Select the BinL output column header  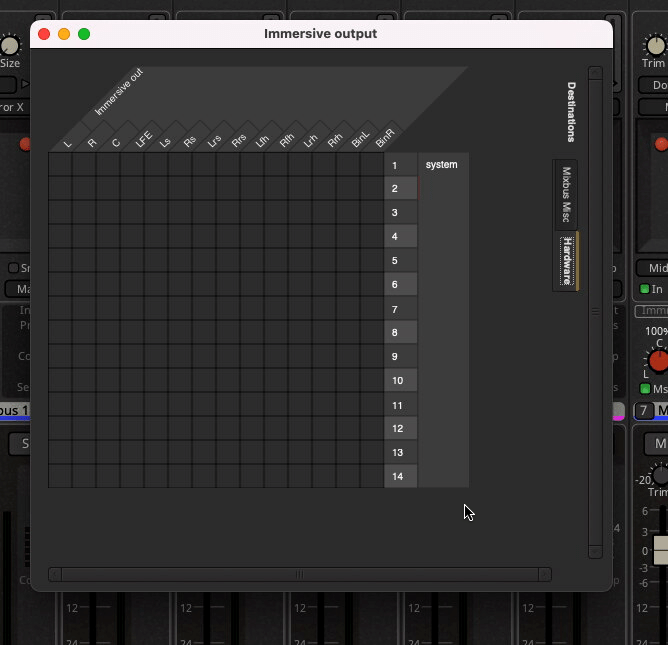(360, 139)
